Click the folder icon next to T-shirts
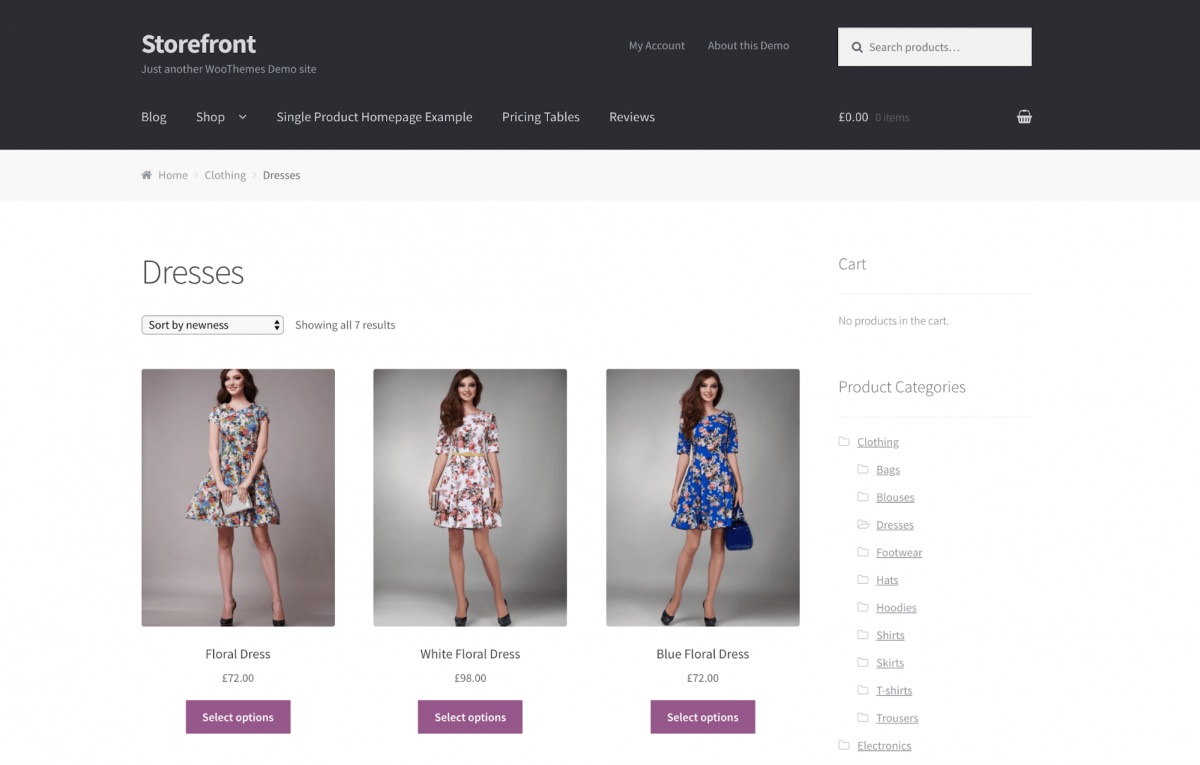The width and height of the screenshot is (1200, 765). click(x=863, y=690)
